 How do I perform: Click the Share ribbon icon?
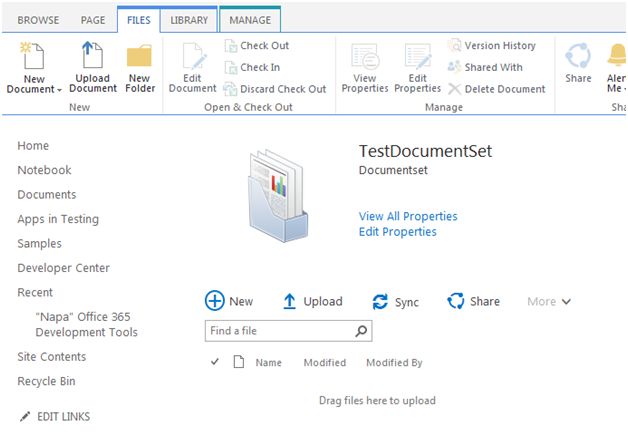point(578,56)
